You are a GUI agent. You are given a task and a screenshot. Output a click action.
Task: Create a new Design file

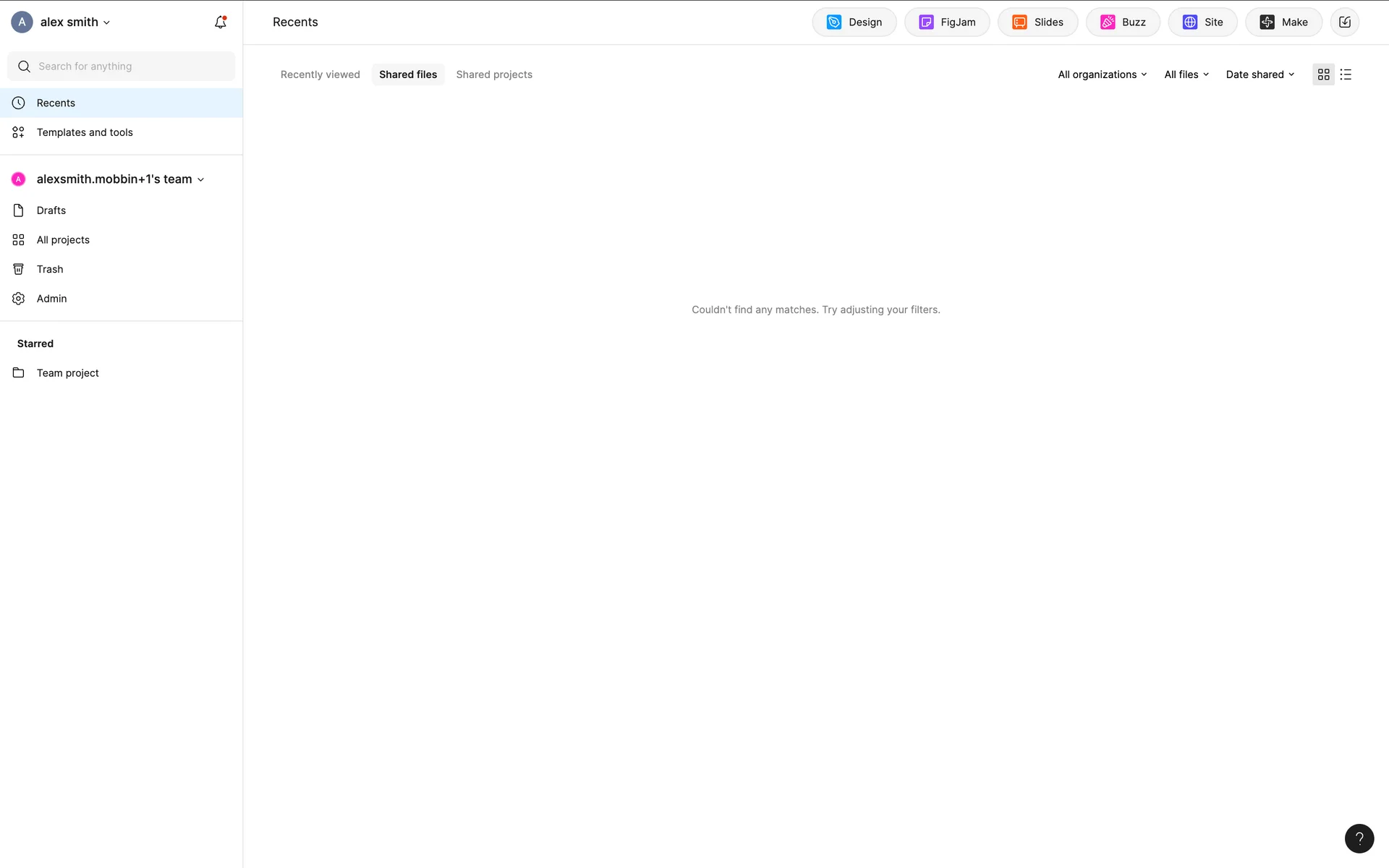854,22
